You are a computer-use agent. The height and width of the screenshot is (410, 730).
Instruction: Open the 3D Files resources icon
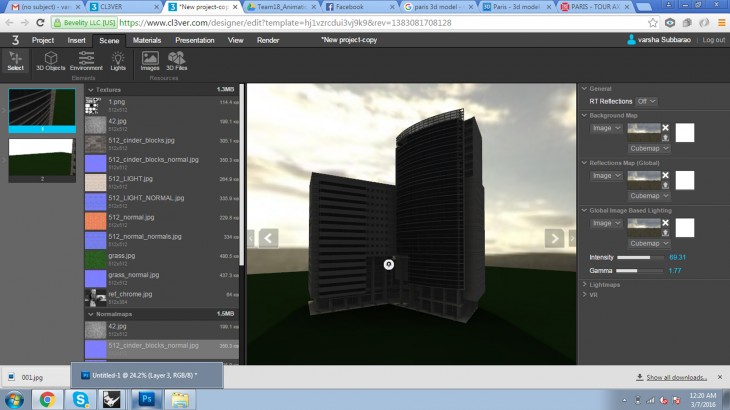[x=176, y=61]
